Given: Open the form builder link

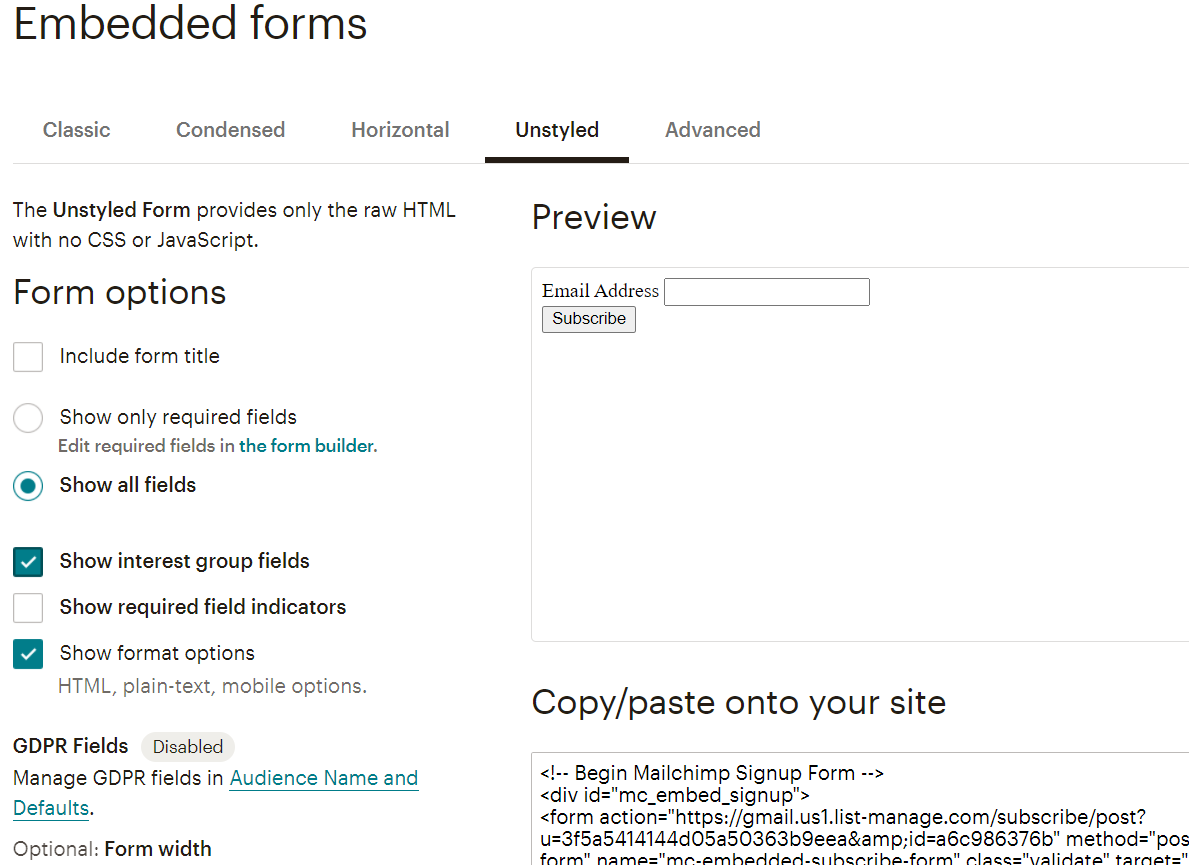Looking at the screenshot, I should 307,446.
